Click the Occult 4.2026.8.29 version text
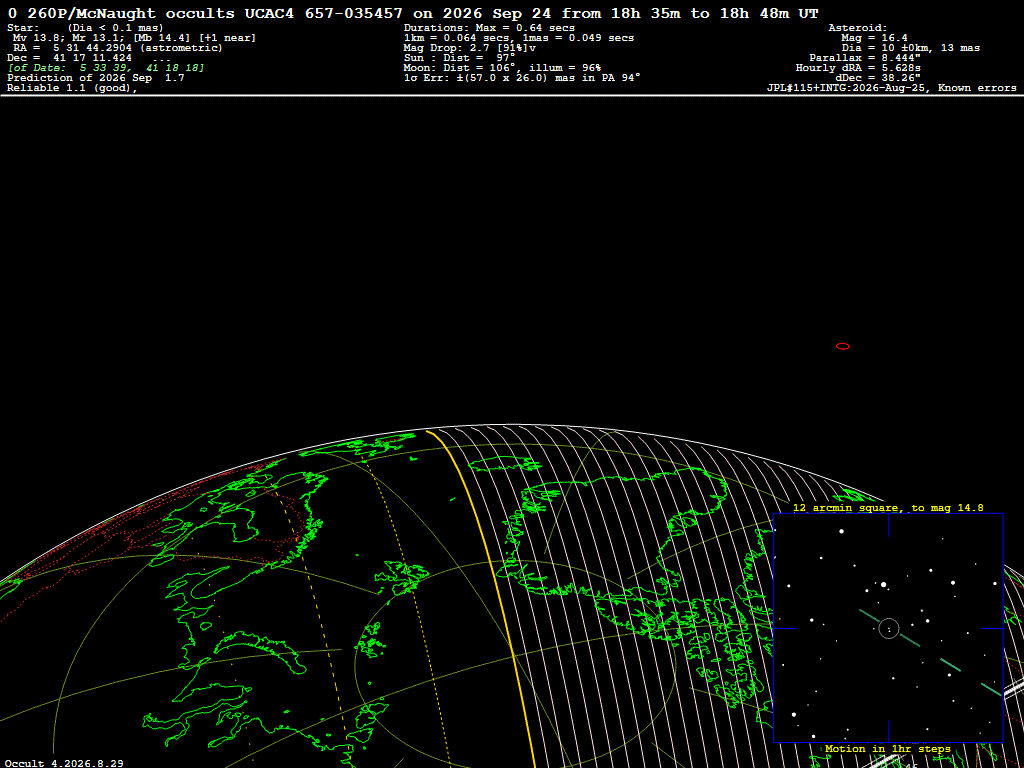The height and width of the screenshot is (768, 1024). point(65,763)
